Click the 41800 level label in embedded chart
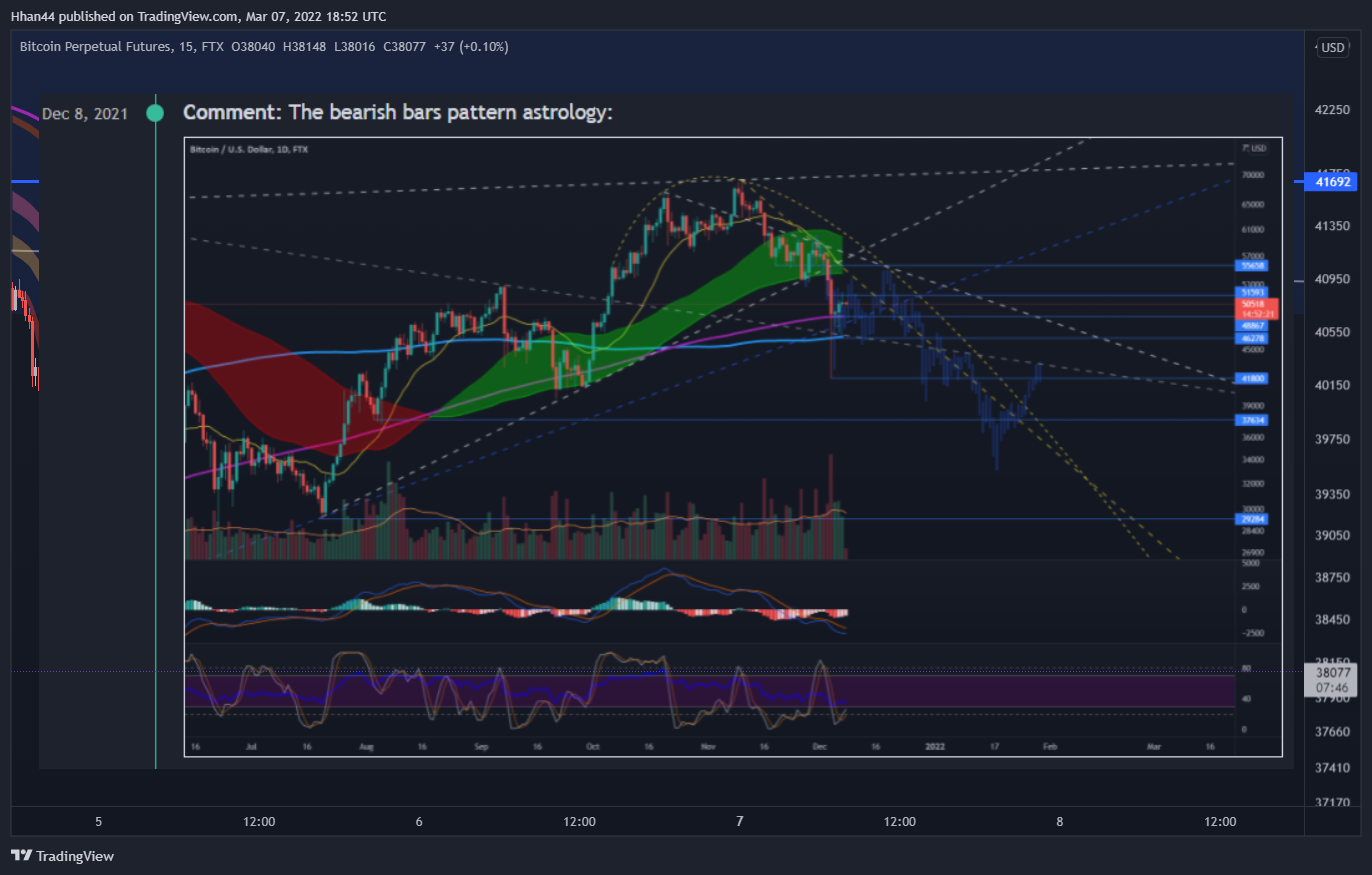 pyautogui.click(x=1254, y=379)
